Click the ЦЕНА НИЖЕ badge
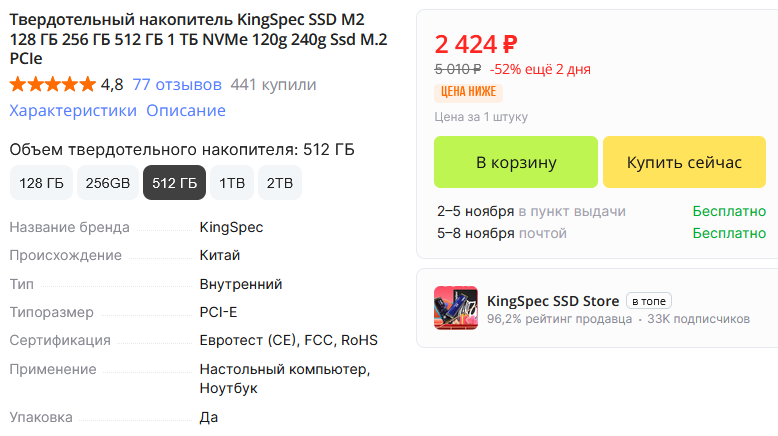The width and height of the screenshot is (778, 436). click(468, 92)
